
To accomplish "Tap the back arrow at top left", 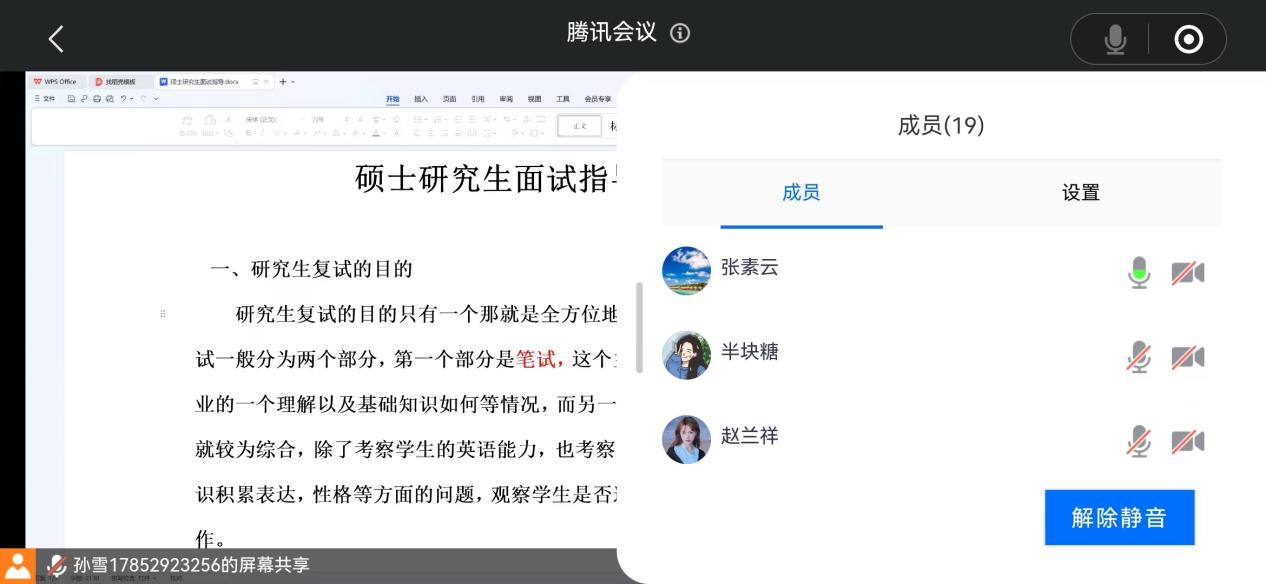I will [x=56, y=39].
